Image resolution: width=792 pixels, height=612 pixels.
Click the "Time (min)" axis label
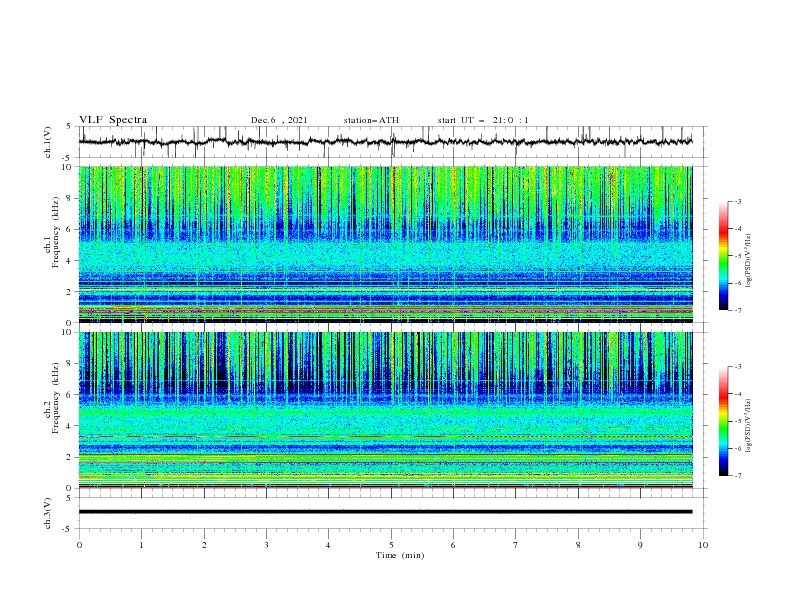point(400,555)
